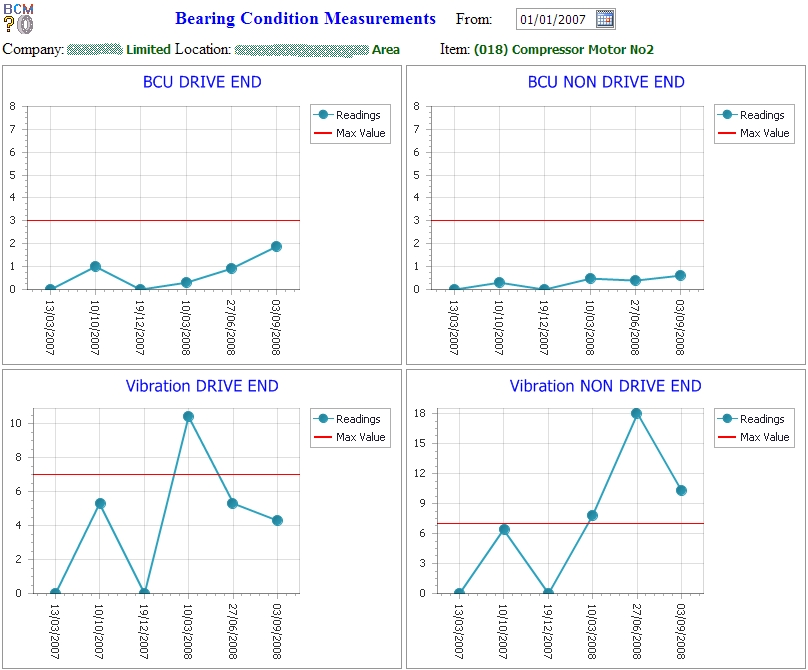The width and height of the screenshot is (808, 670).
Task: Select the 13/03/2007 data point in BCU NON DRIVE END
Action: tap(454, 289)
